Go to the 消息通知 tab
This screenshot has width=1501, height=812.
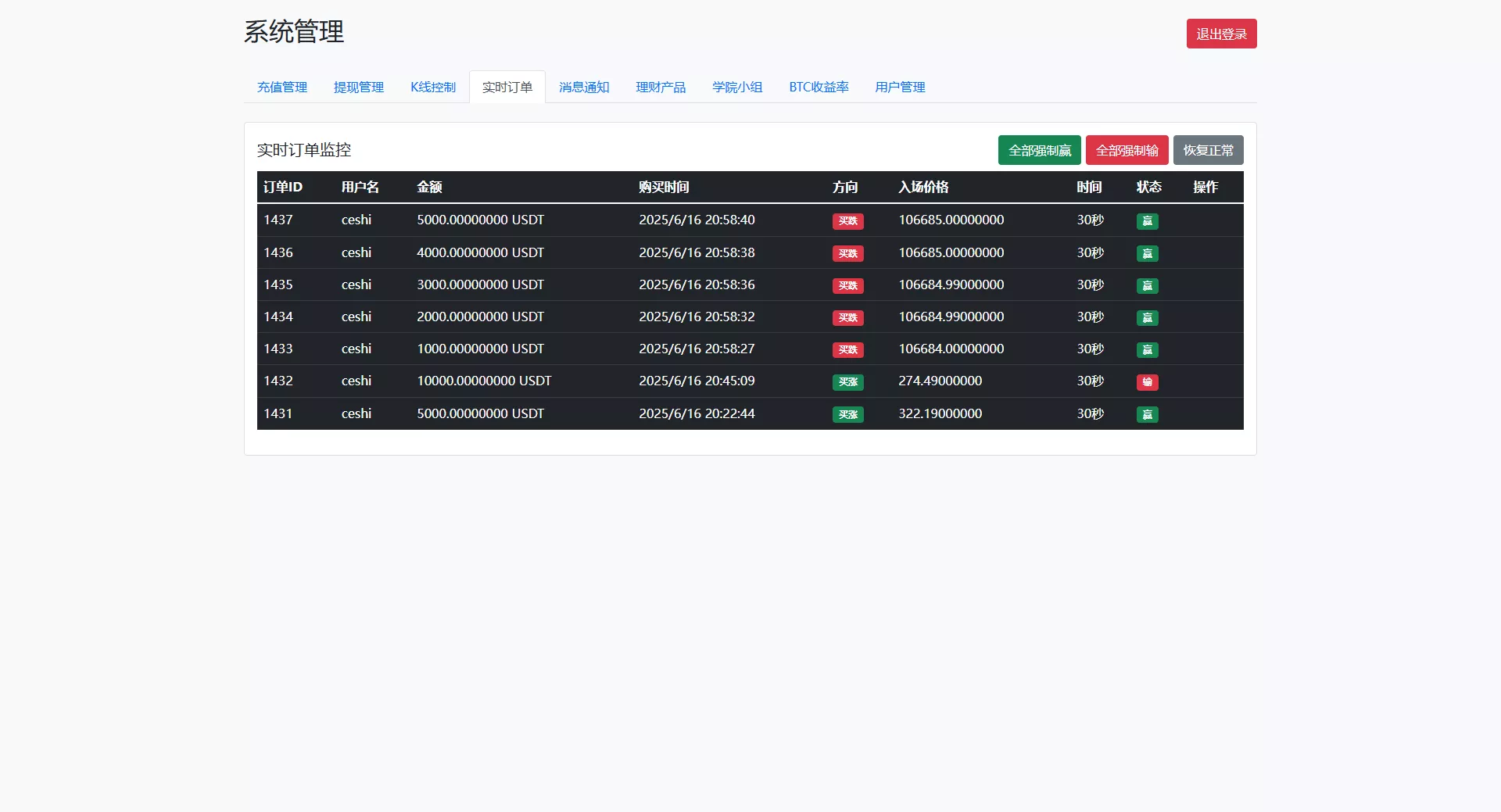click(x=583, y=88)
